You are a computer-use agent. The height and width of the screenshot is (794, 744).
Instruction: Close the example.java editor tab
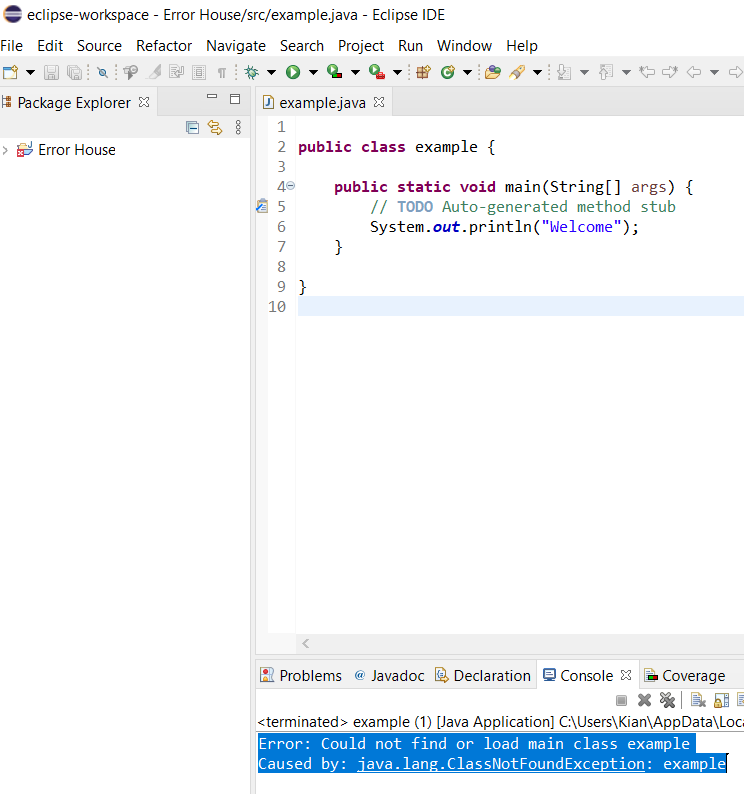click(379, 102)
